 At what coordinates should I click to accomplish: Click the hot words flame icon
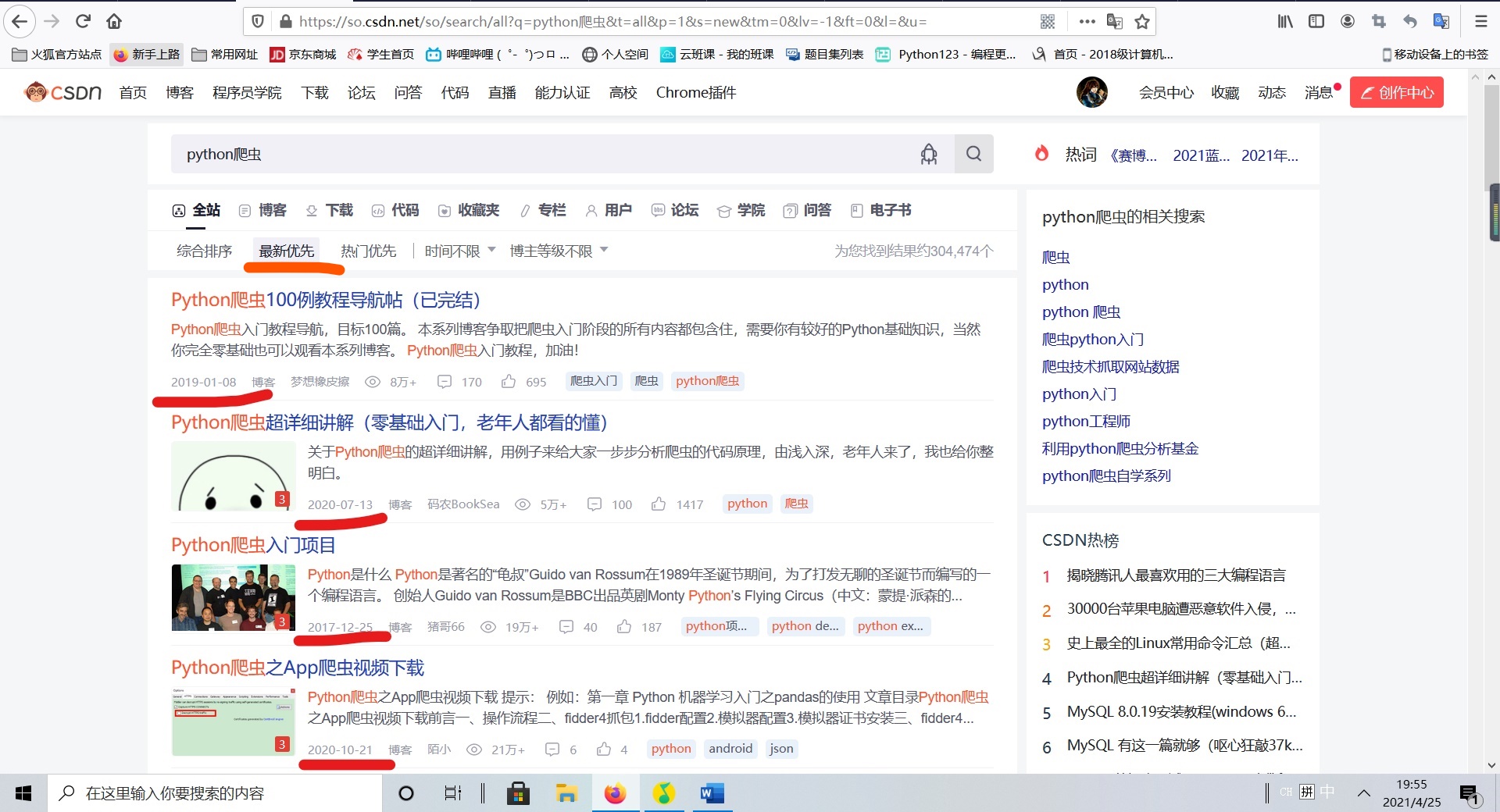point(1041,153)
